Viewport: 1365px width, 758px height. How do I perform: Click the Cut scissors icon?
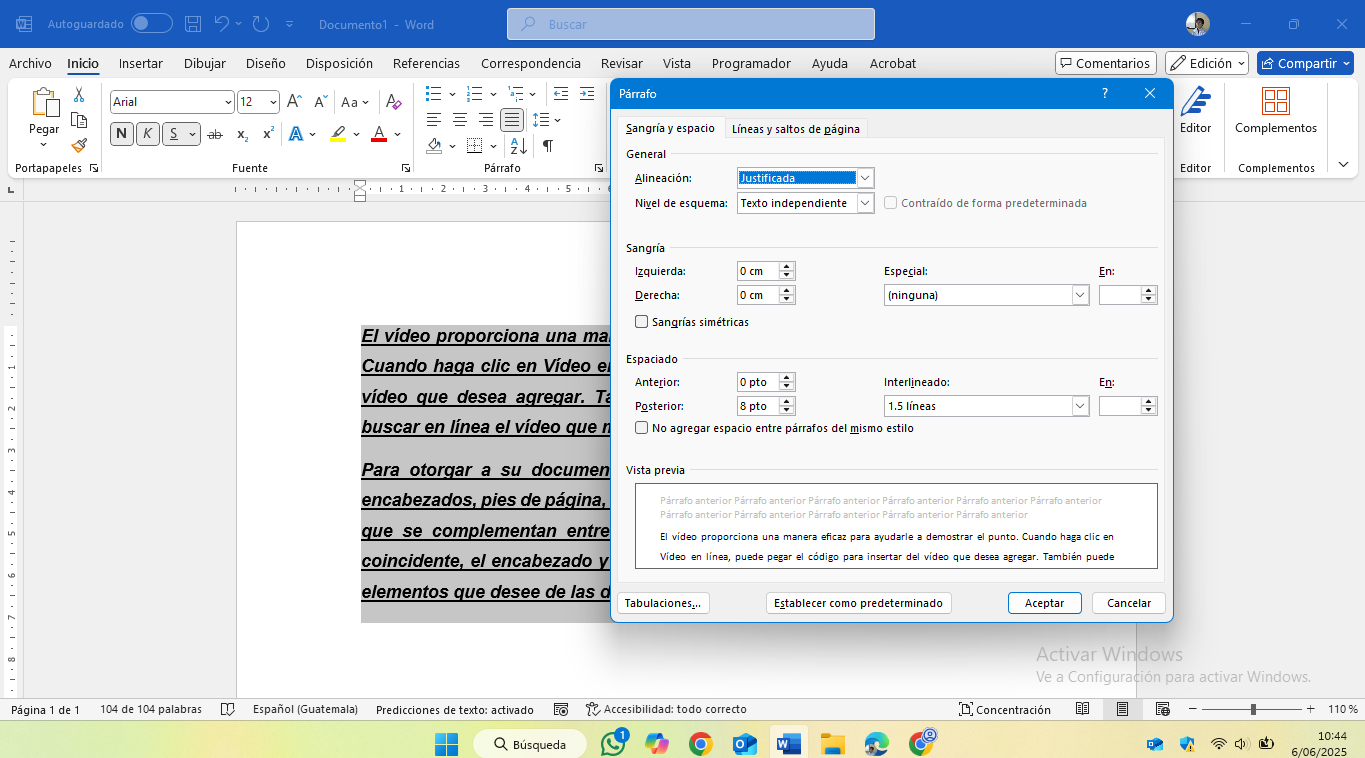pyautogui.click(x=79, y=95)
